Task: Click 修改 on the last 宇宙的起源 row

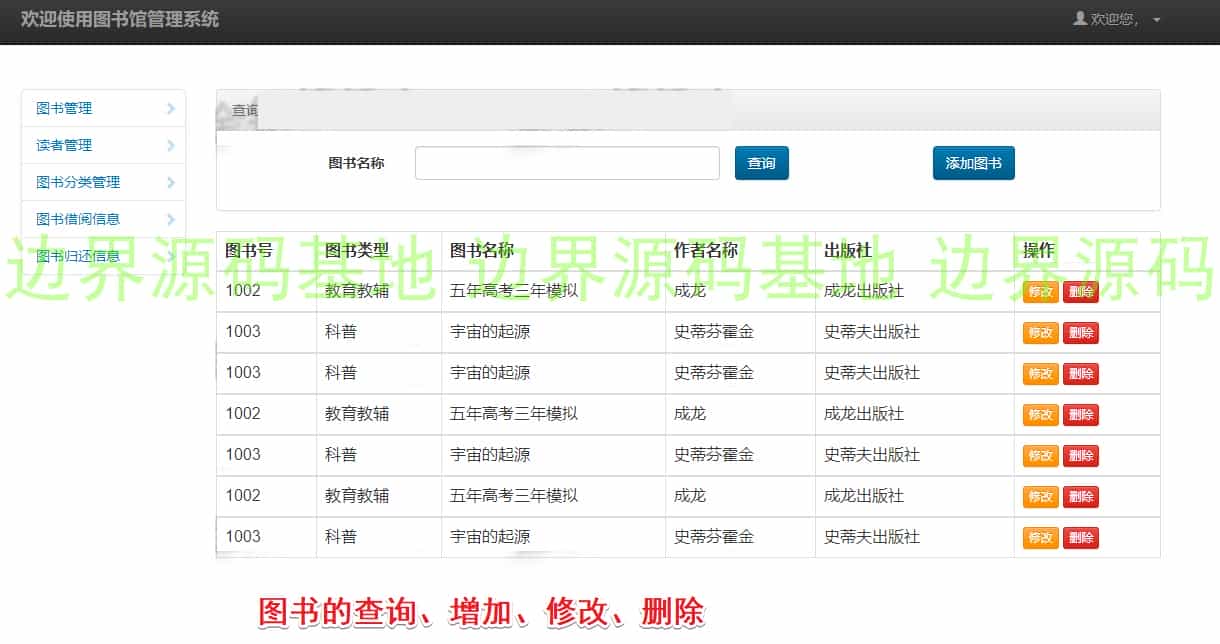Action: pos(1040,537)
